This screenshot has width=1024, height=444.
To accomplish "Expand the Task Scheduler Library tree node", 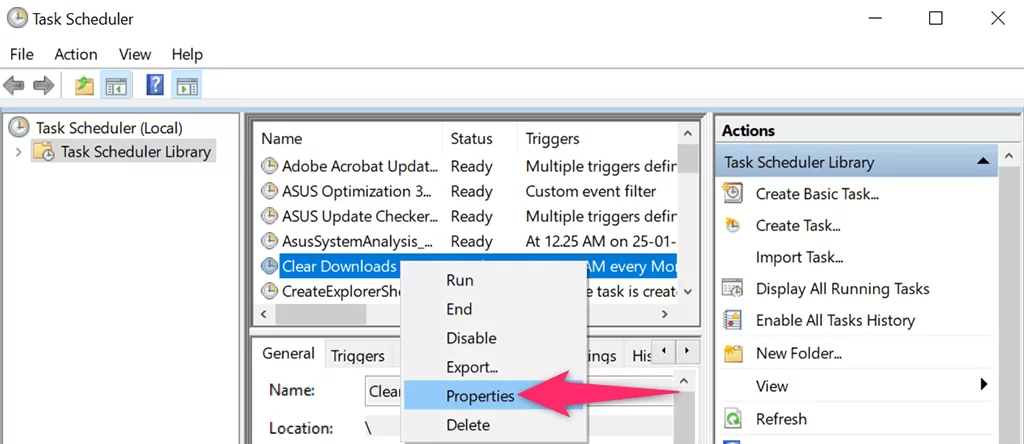I will click(x=18, y=153).
